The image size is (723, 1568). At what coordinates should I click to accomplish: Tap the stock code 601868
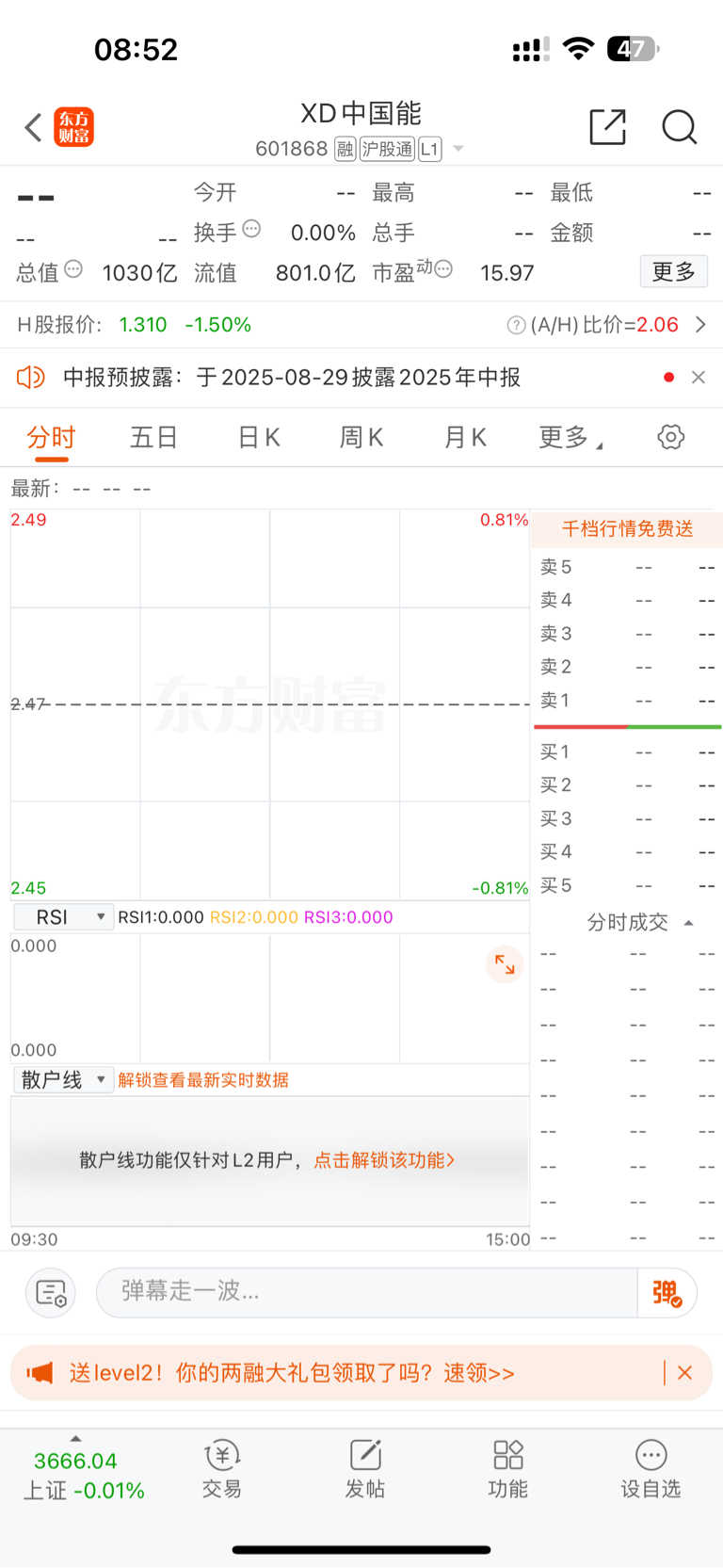point(292,149)
